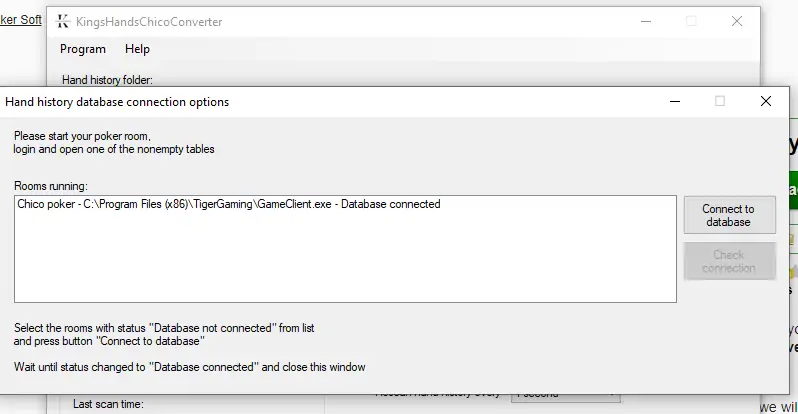This screenshot has width=798, height=414.
Task: Click the greyed-out Check connection button
Action: (729, 261)
